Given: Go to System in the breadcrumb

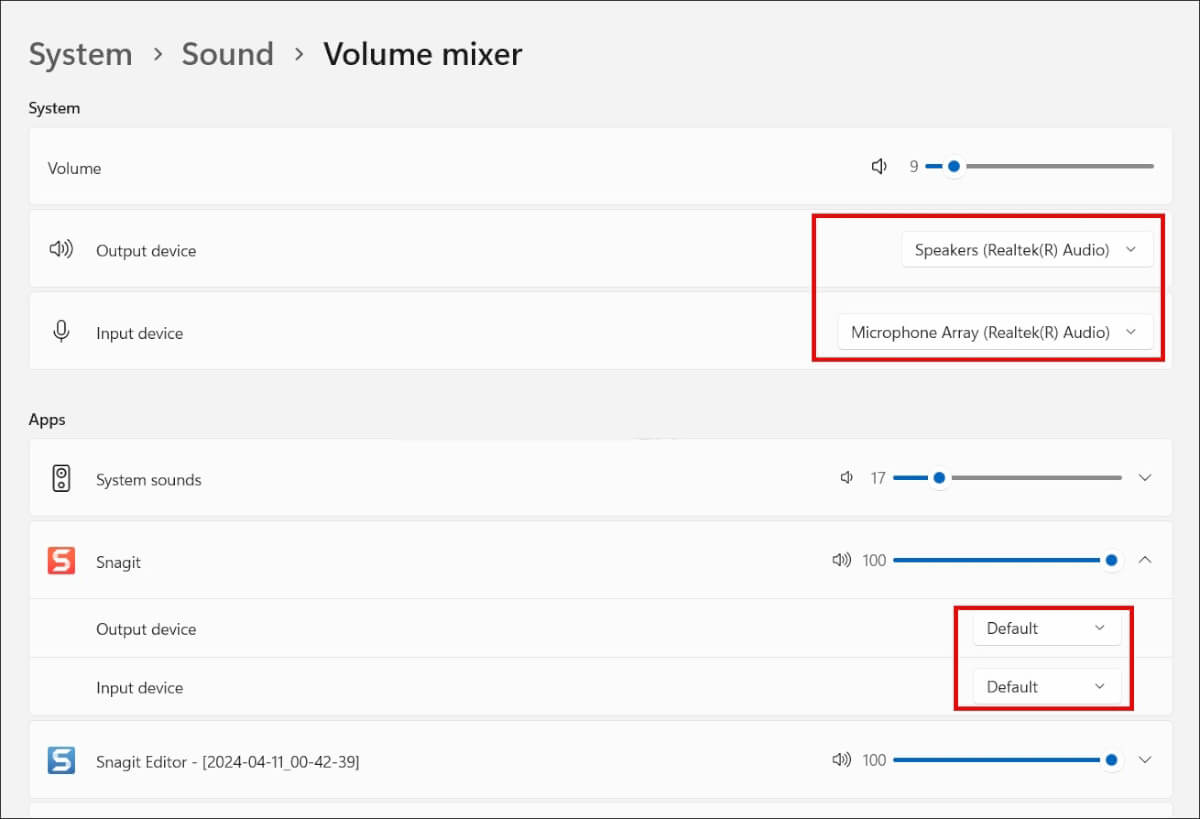Looking at the screenshot, I should (80, 54).
